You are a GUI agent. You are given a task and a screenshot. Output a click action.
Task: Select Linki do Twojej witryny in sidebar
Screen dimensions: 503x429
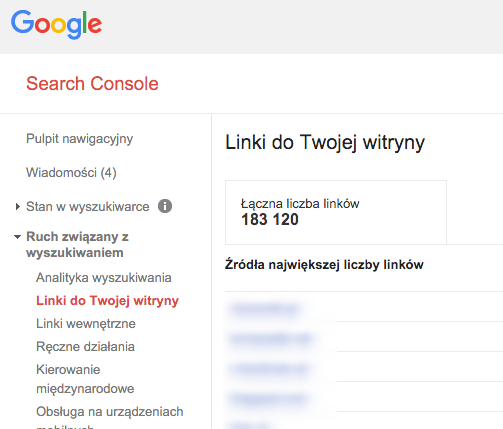pyautogui.click(x=107, y=301)
